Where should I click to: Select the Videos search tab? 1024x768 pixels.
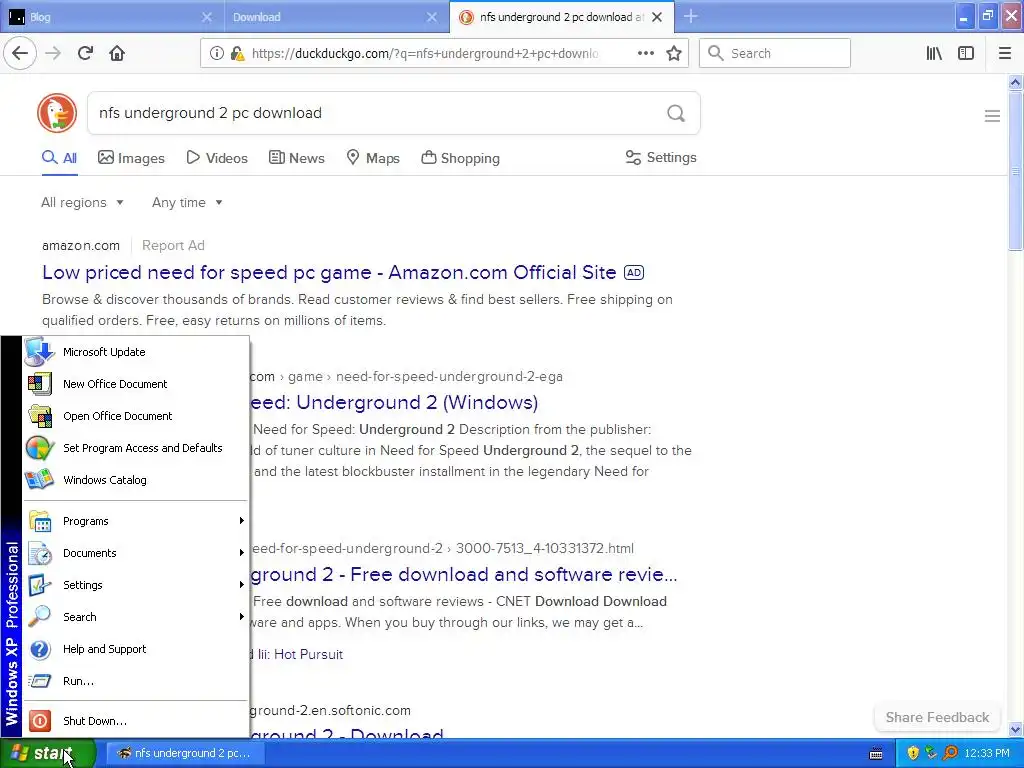[x=217, y=158]
